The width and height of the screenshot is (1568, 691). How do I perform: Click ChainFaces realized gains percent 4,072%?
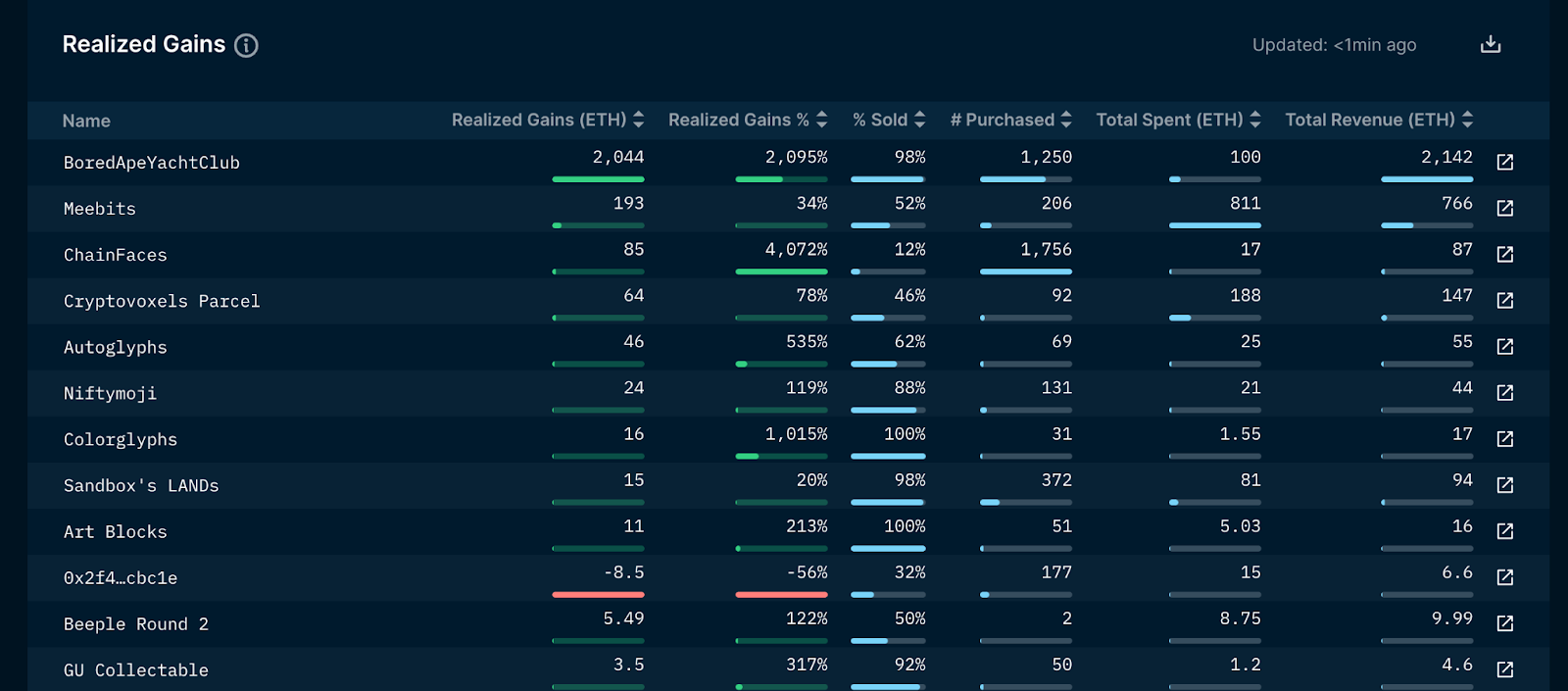[x=796, y=249]
